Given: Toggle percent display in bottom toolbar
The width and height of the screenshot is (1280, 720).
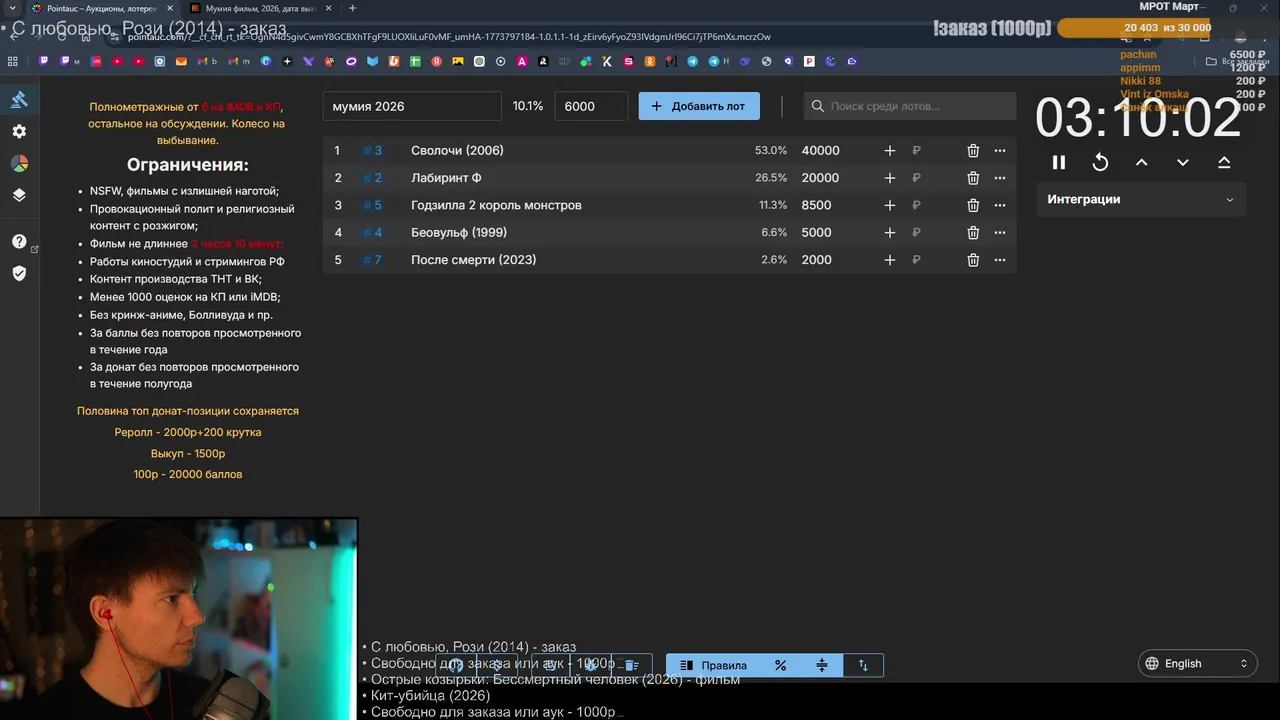Looking at the screenshot, I should tap(781, 665).
